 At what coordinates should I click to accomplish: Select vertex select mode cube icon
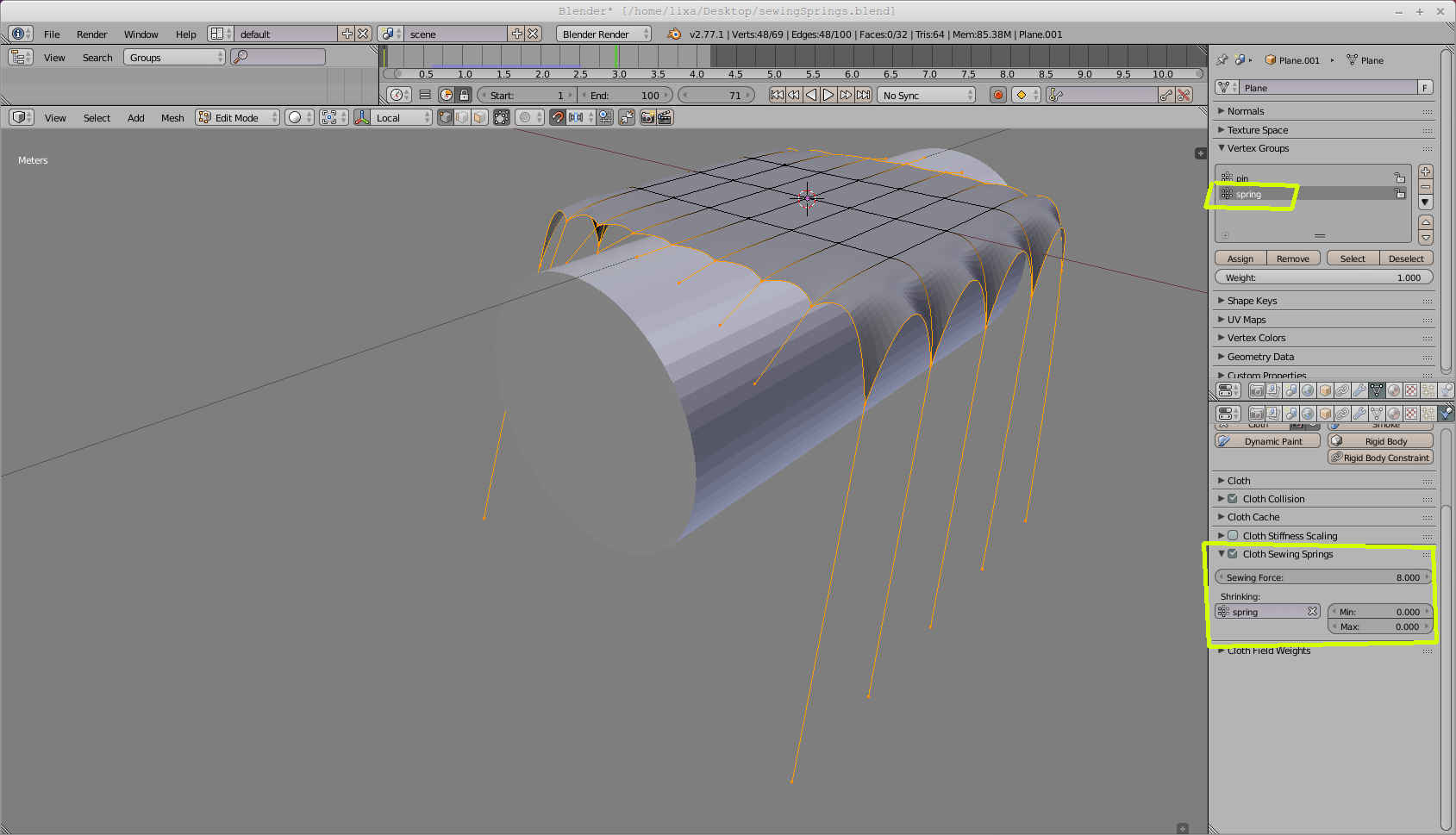[x=446, y=117]
